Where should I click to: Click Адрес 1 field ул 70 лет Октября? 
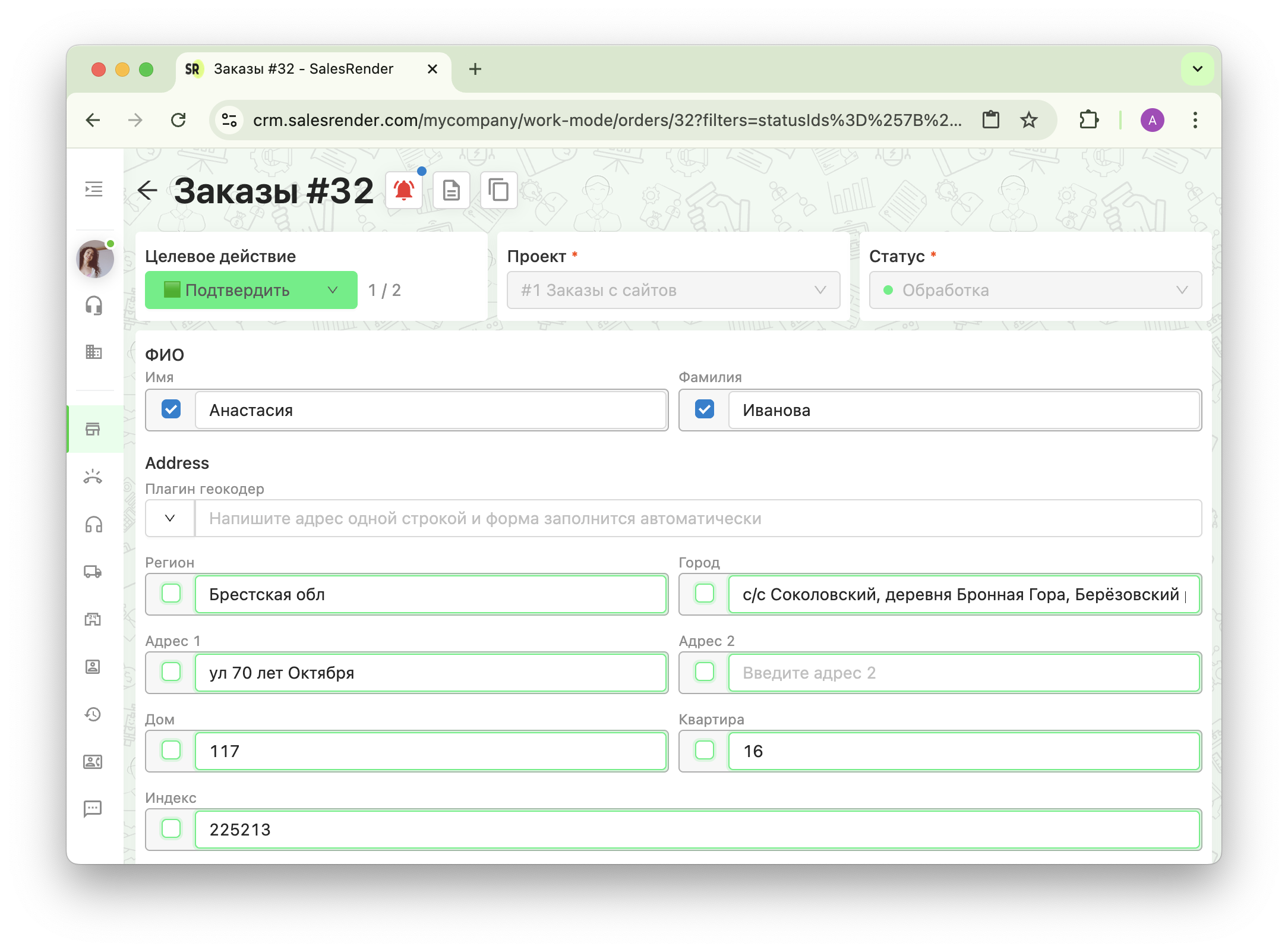(x=430, y=673)
